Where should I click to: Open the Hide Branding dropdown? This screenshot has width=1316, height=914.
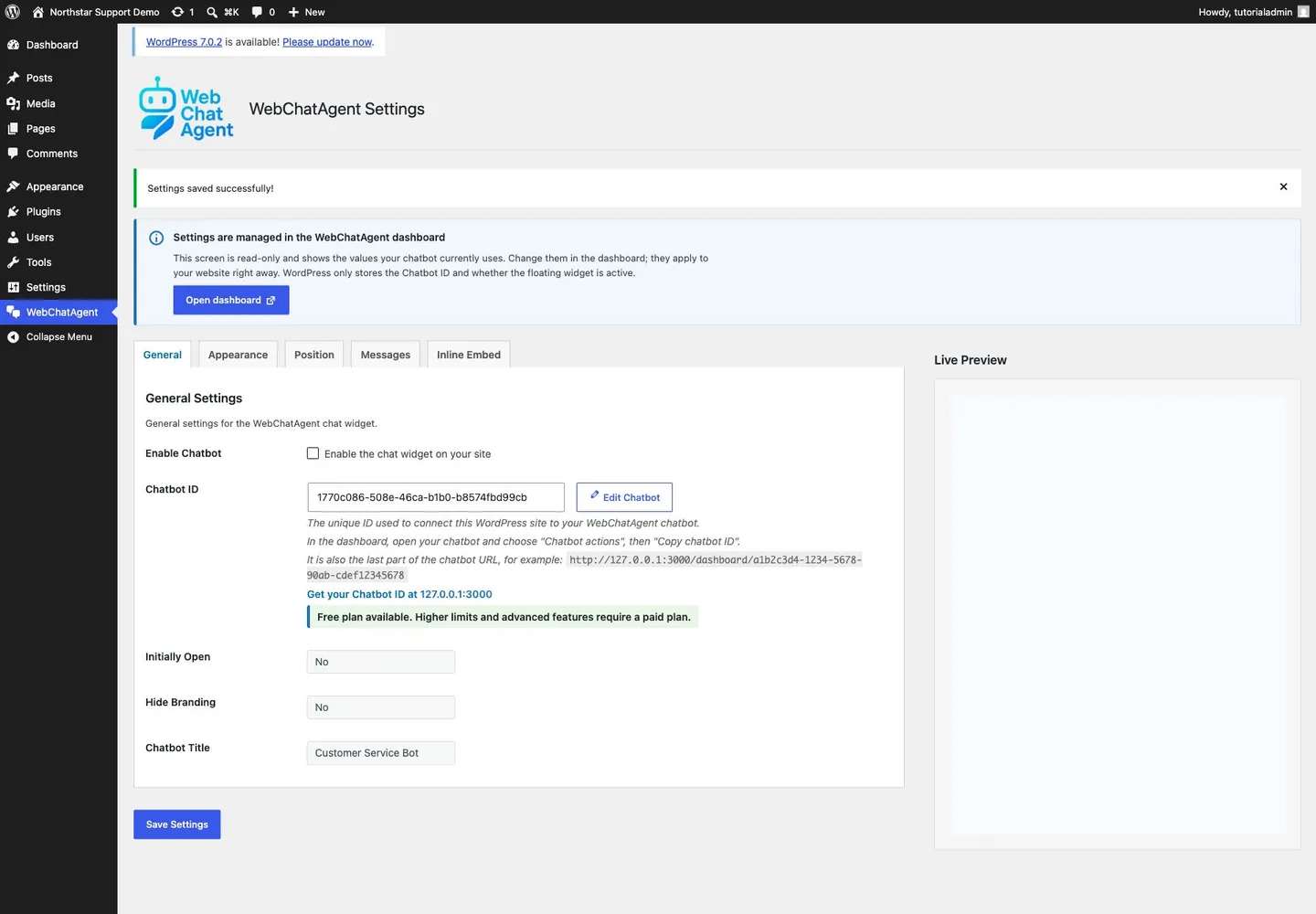coord(381,707)
